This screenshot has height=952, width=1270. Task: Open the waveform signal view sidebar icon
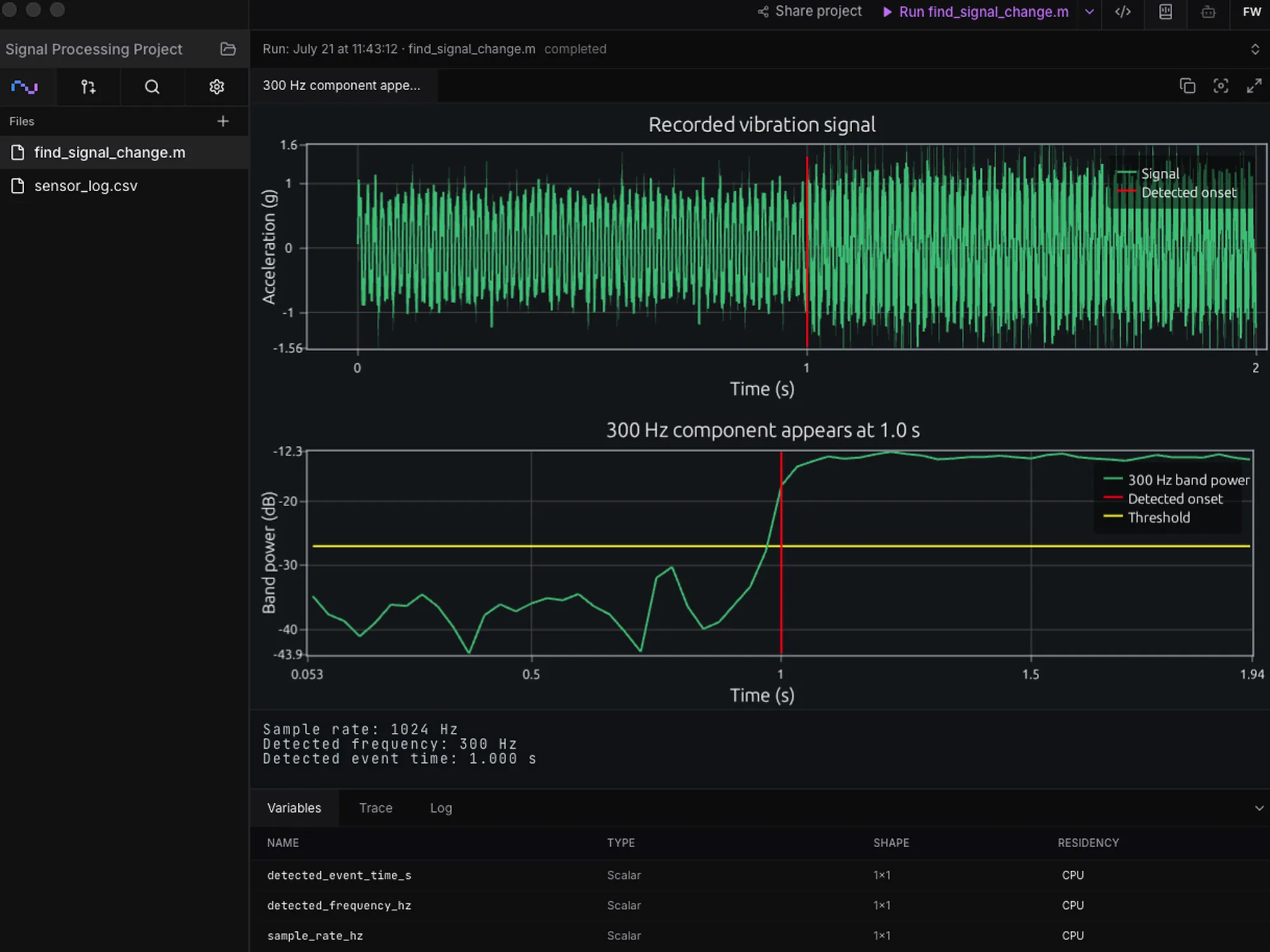click(x=25, y=86)
